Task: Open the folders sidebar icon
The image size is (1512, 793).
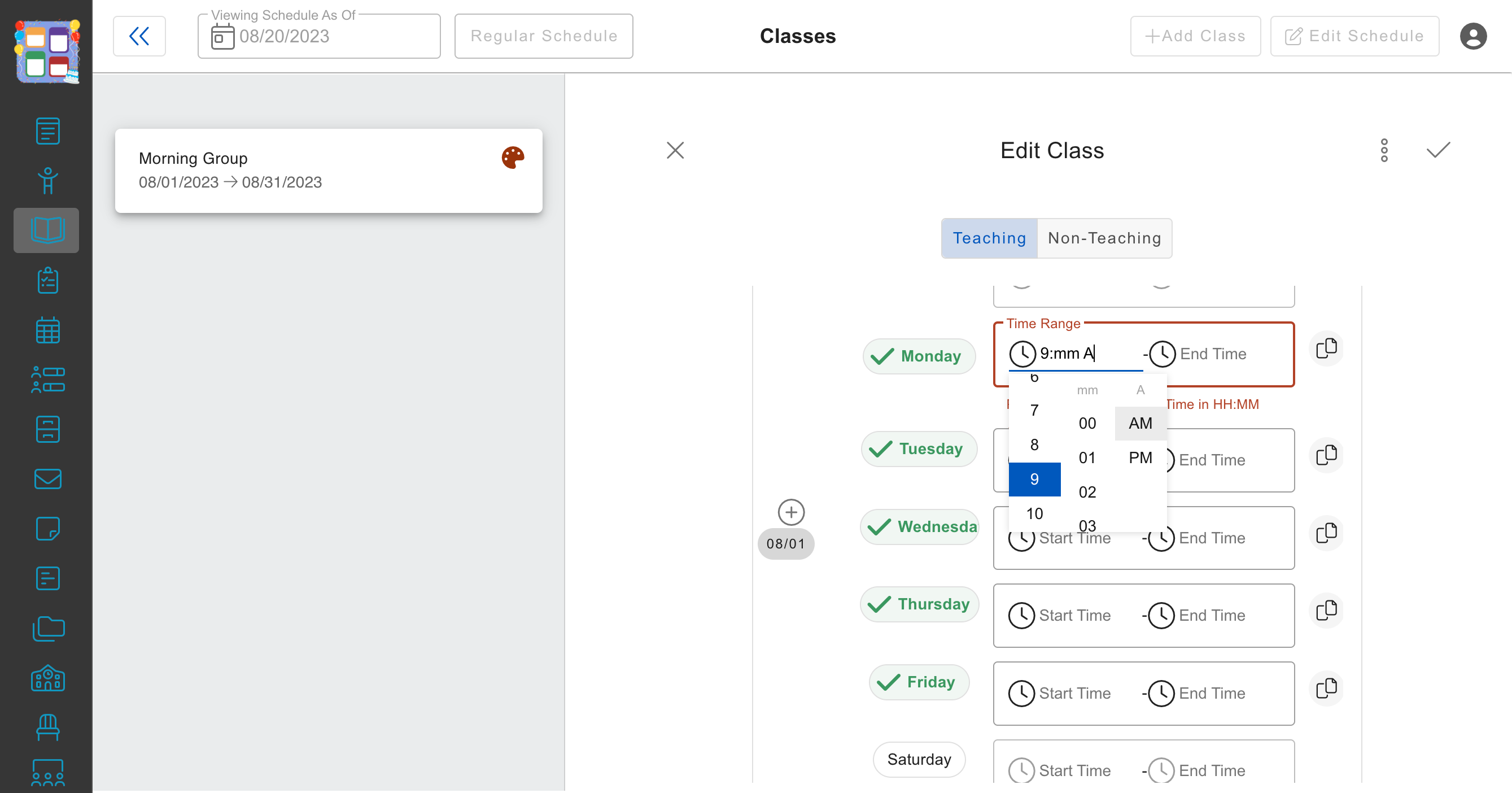Action: pos(48,629)
